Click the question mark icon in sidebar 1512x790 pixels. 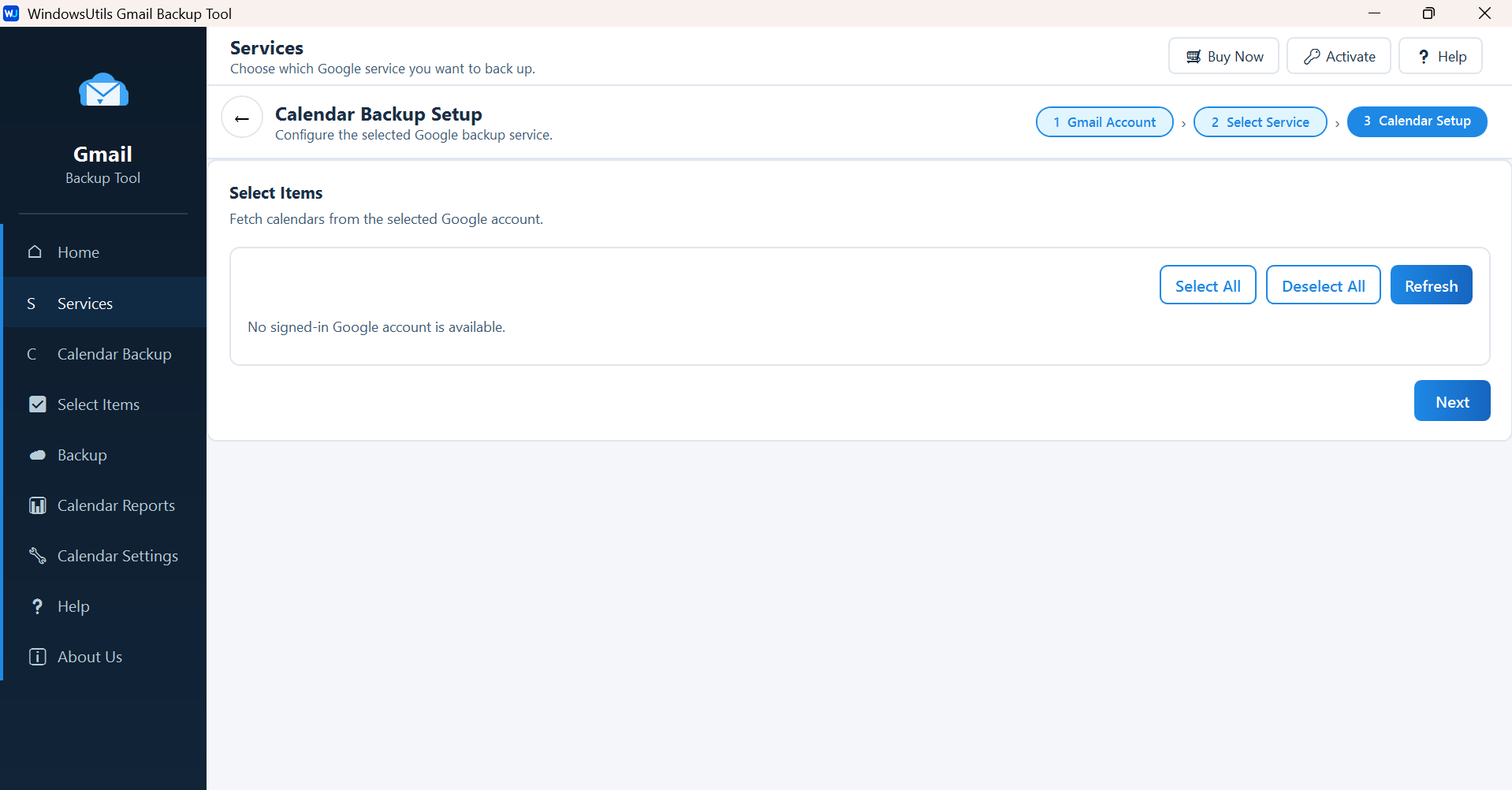(x=37, y=606)
